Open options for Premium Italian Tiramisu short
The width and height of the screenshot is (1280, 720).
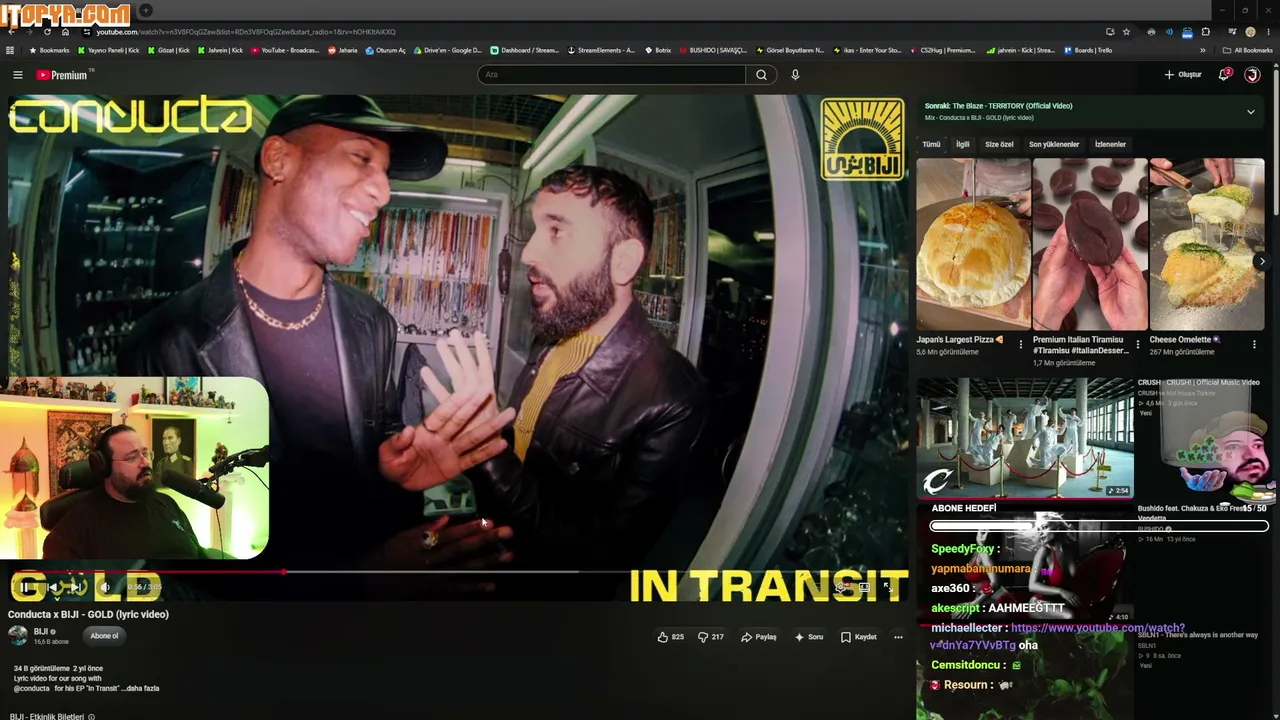[x=1137, y=344]
